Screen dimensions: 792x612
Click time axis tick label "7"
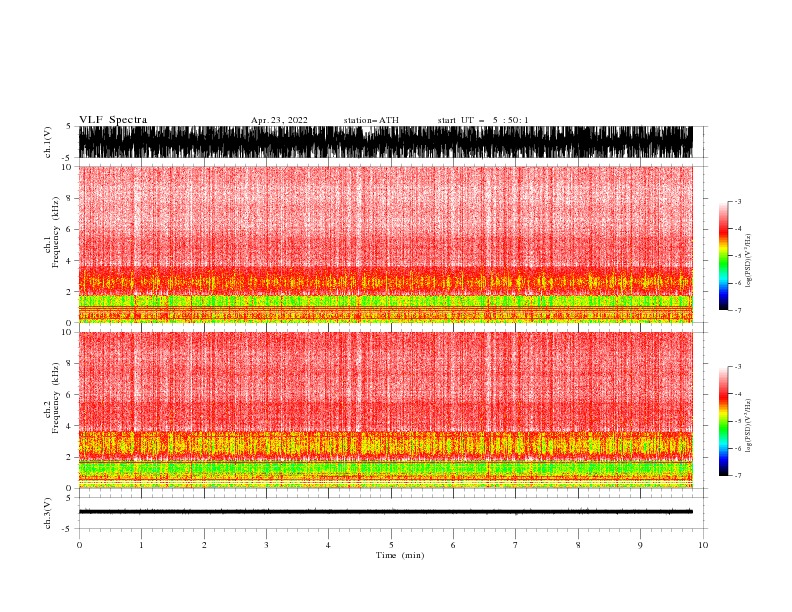click(516, 545)
